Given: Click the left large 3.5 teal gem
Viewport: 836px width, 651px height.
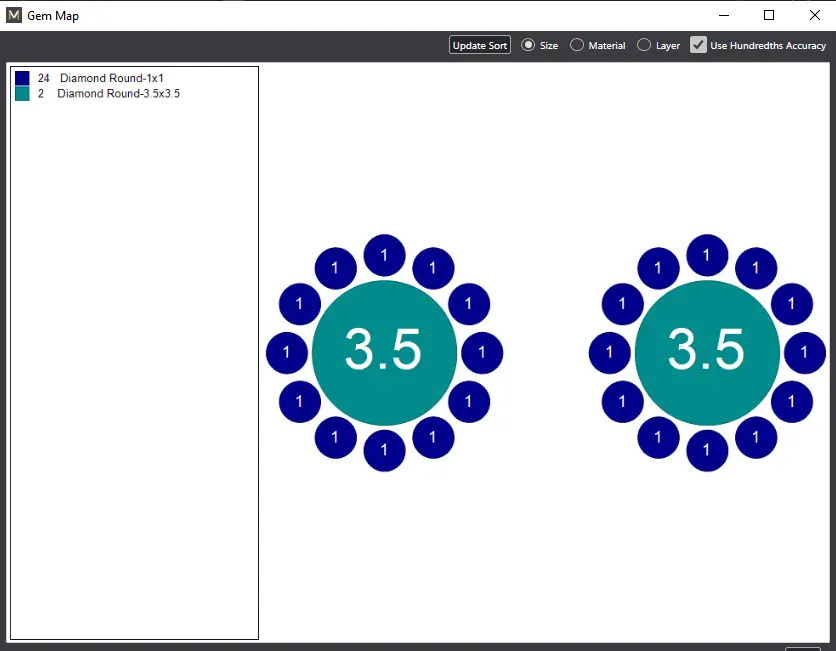Looking at the screenshot, I should click(x=384, y=352).
